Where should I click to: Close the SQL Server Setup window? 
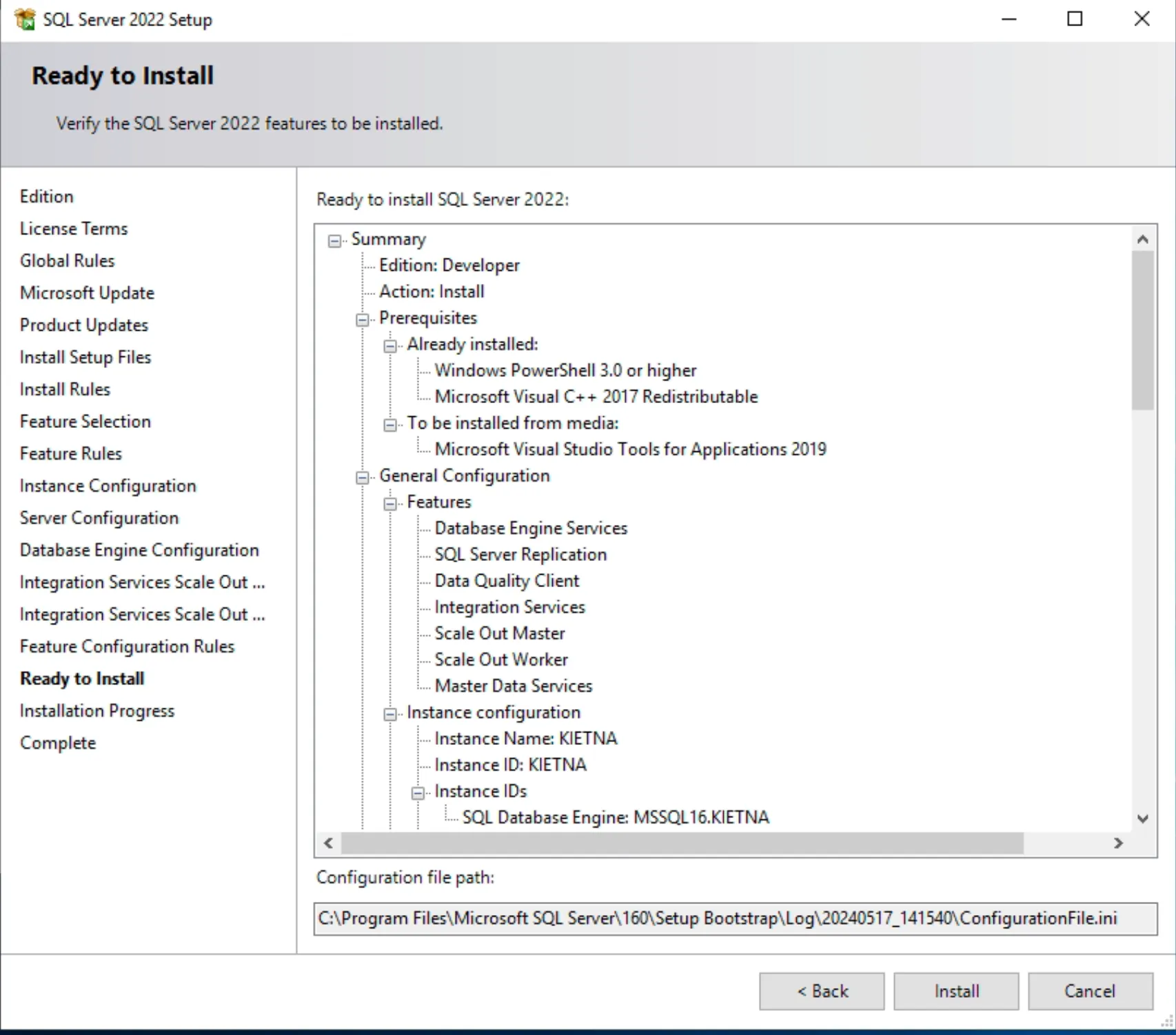click(1142, 19)
